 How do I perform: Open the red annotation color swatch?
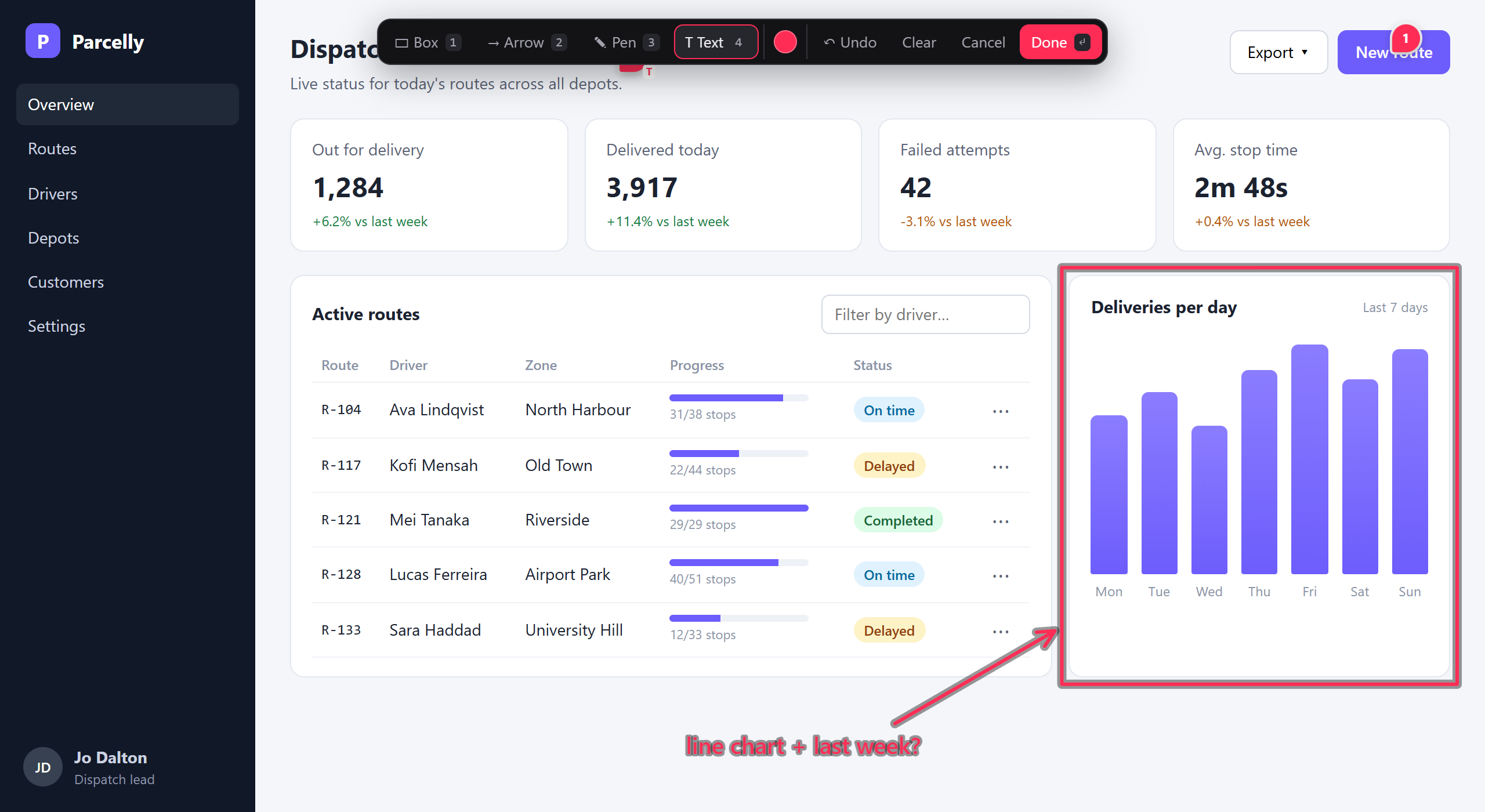(785, 42)
